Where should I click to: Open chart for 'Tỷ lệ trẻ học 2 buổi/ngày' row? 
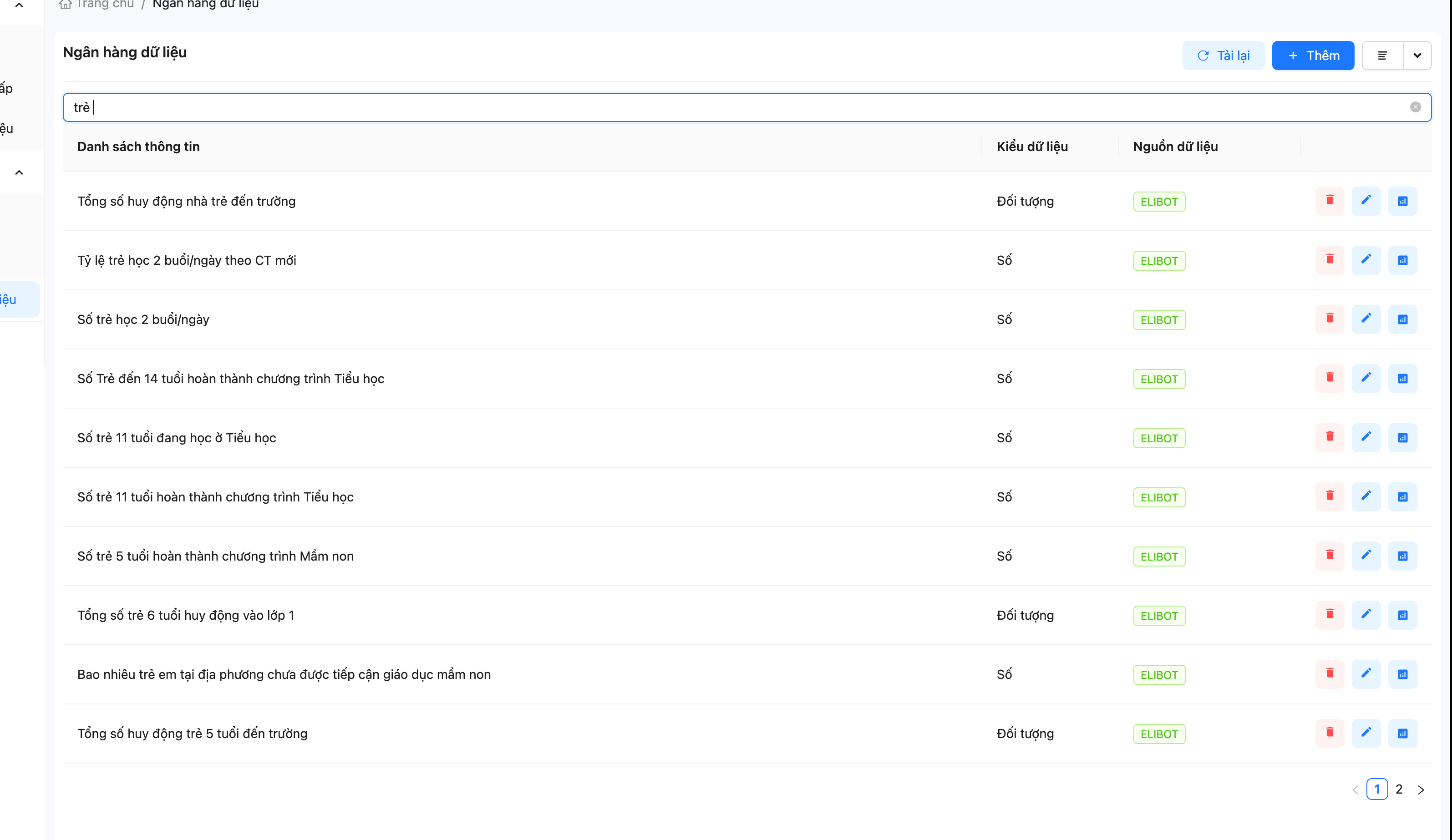pos(1402,260)
